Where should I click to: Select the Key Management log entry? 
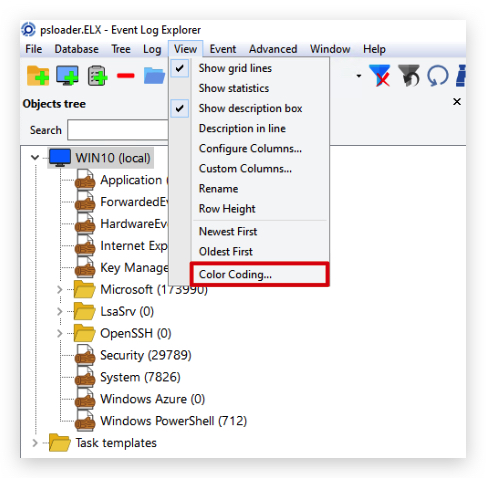134,267
